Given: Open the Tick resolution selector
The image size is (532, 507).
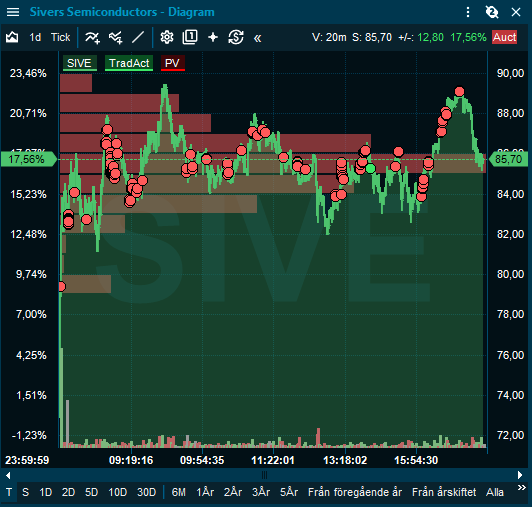Looking at the screenshot, I should 60,37.
